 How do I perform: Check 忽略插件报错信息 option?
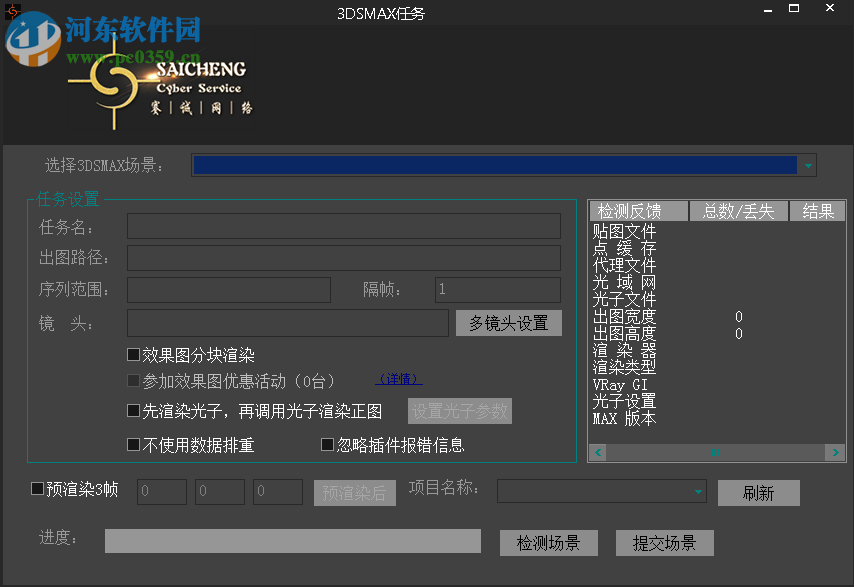point(326,443)
